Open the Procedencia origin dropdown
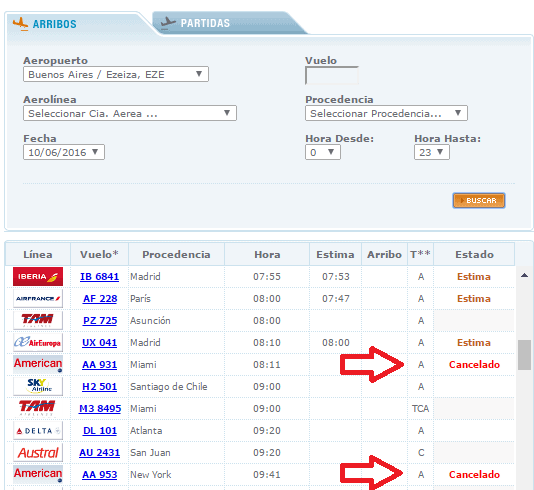The height and width of the screenshot is (490, 534). (x=386, y=113)
